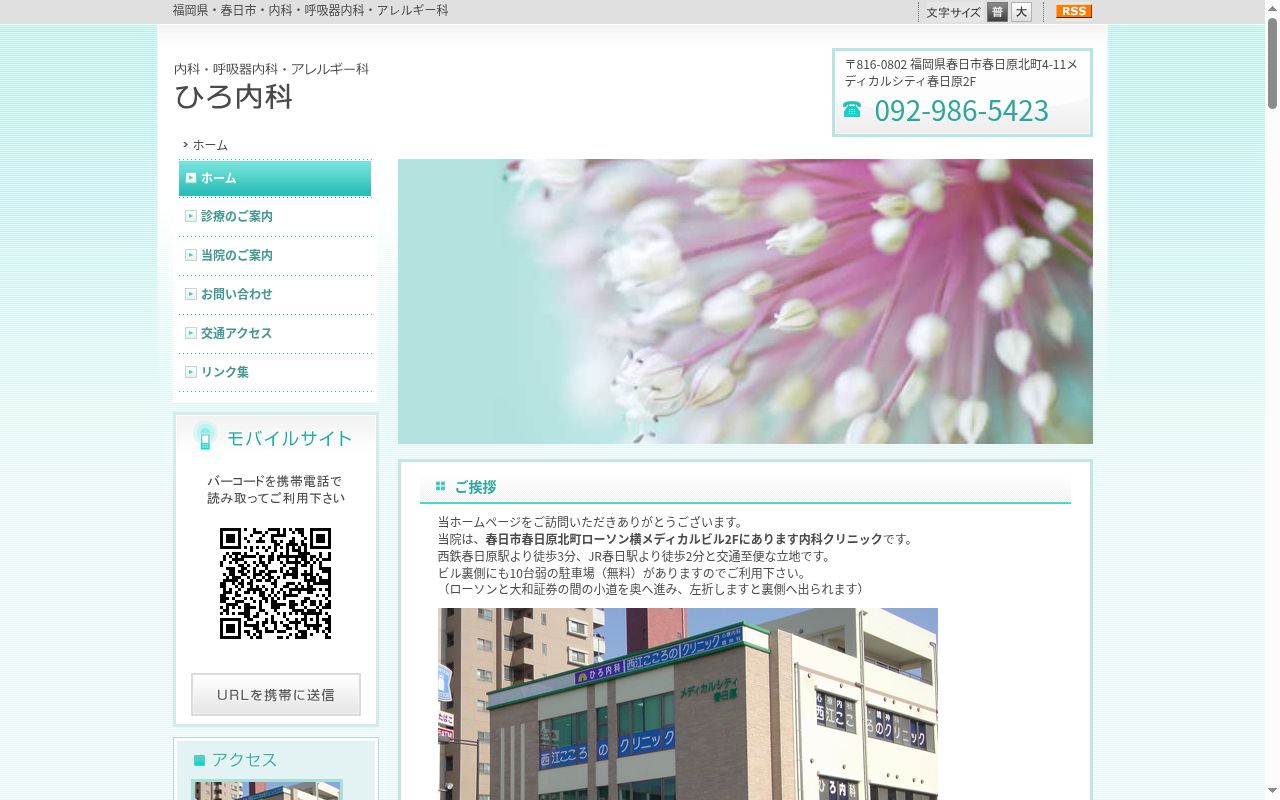Click the 内科・呼吸器内科・アレルギー科 subtitle
1280x800 pixels.
click(x=272, y=69)
